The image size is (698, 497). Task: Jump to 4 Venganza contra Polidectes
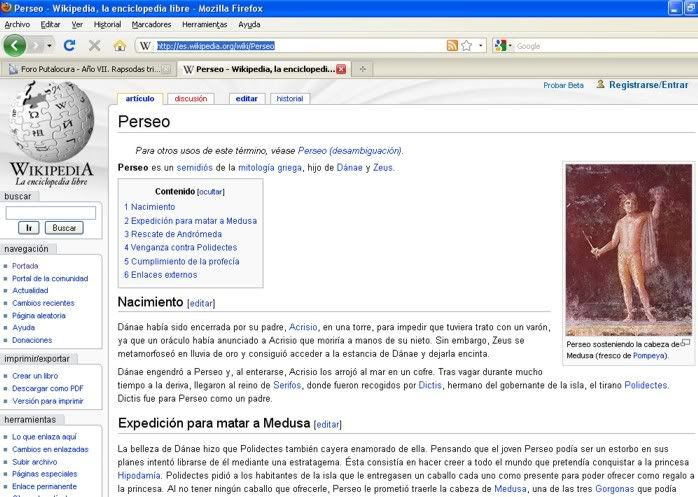[180, 248]
